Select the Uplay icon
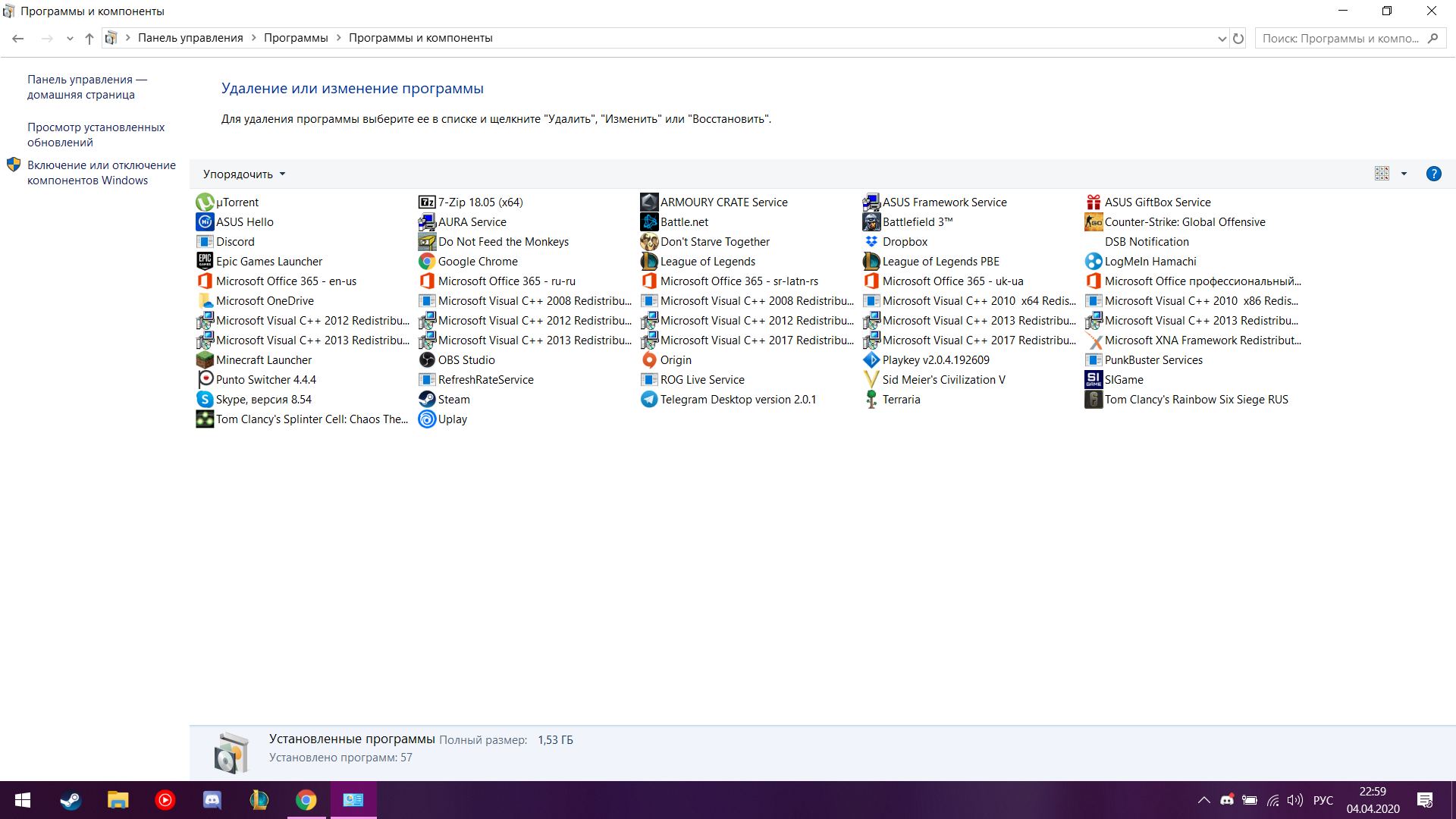This screenshot has height=819, width=1456. click(x=427, y=419)
